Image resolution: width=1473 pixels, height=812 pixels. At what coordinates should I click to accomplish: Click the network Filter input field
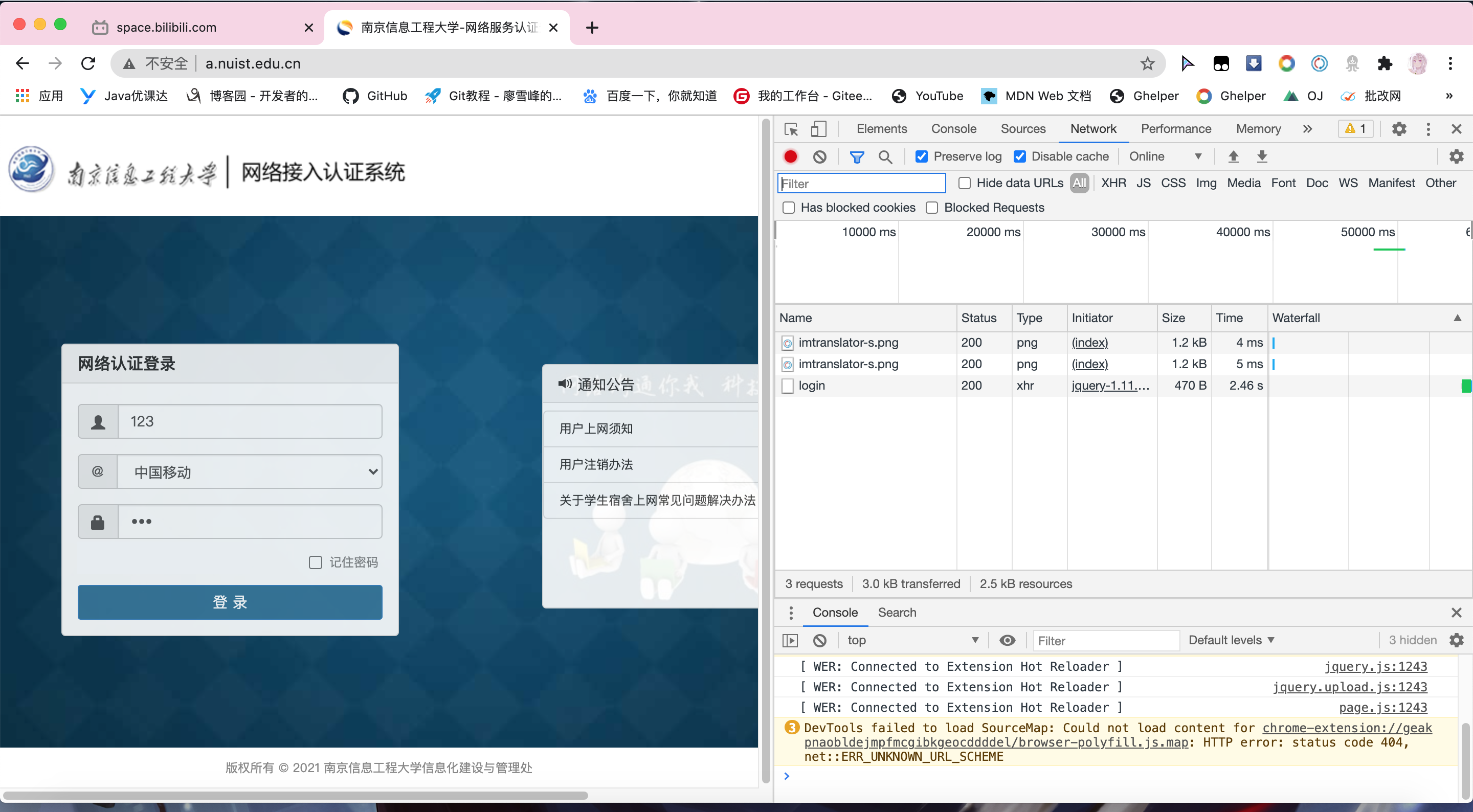pos(861,183)
